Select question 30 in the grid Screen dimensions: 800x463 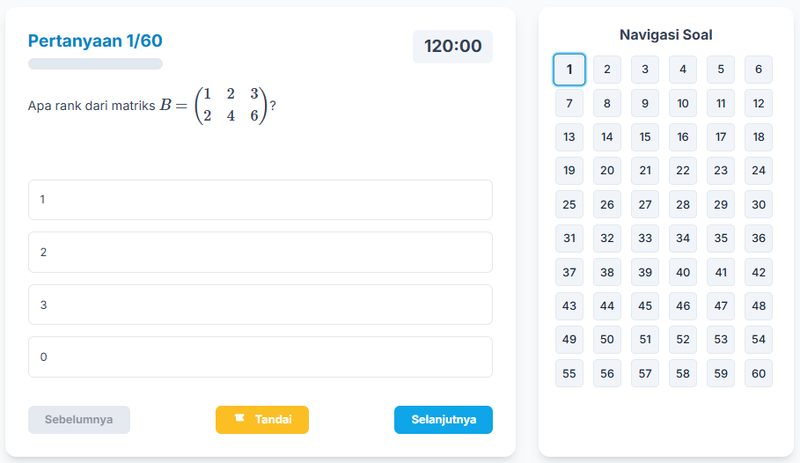758,205
